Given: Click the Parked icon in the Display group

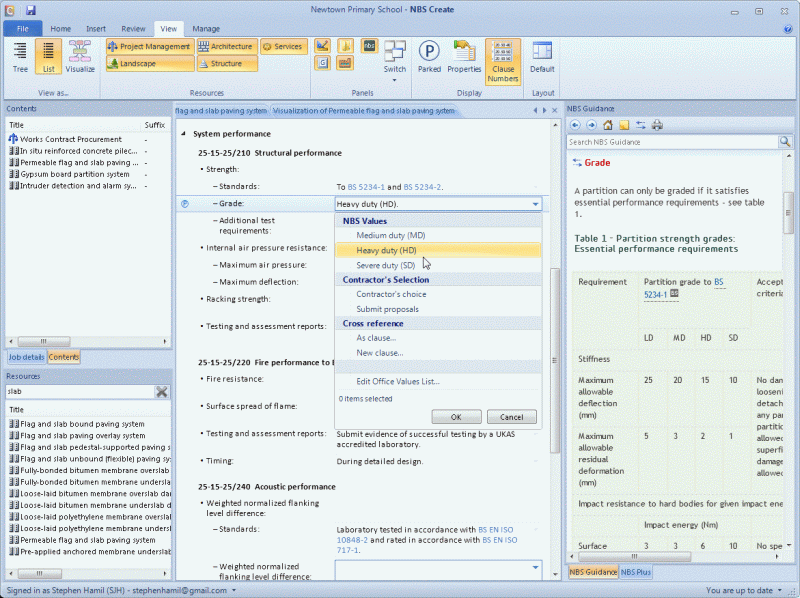Looking at the screenshot, I should point(429,57).
